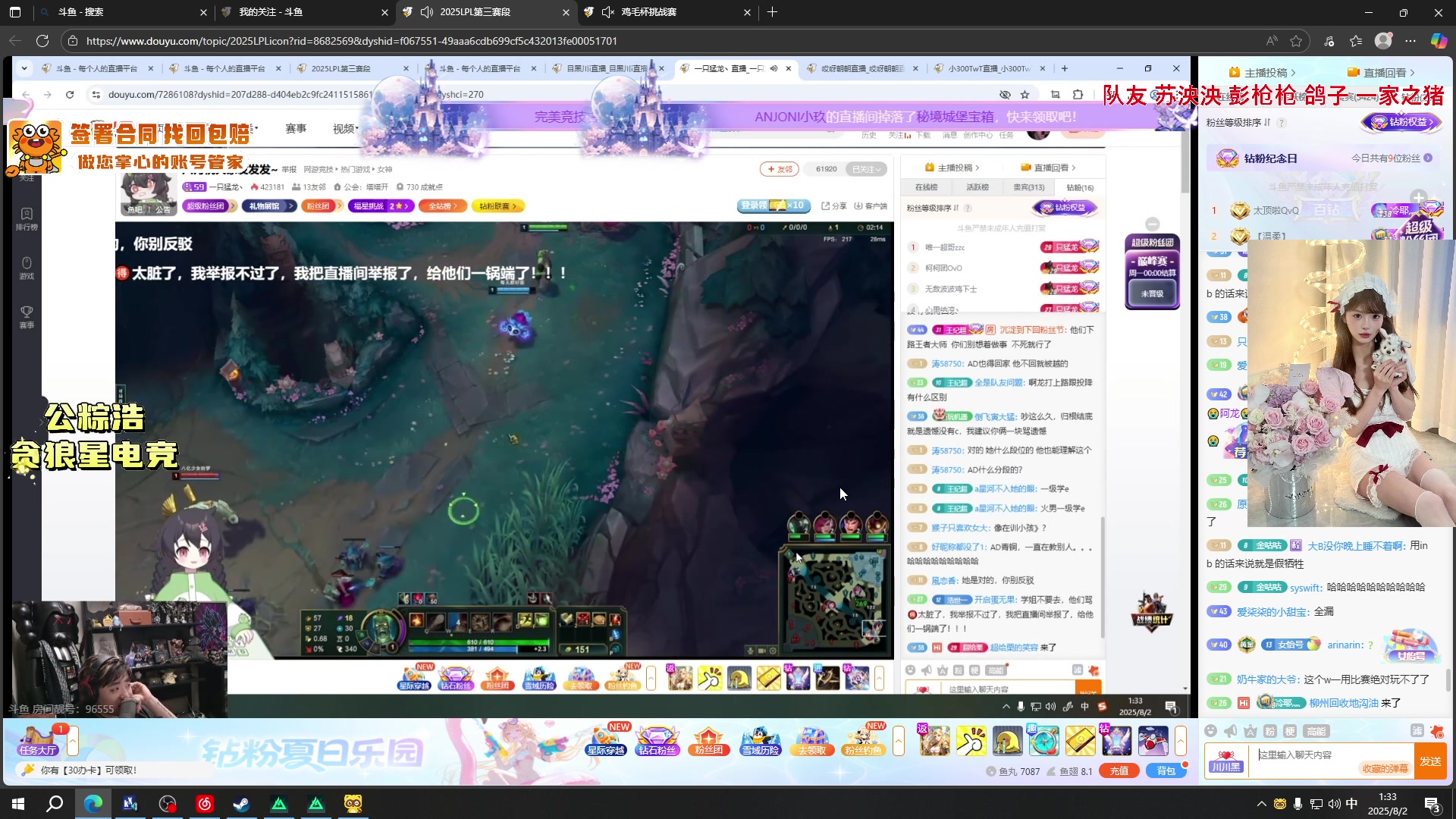Open 星际穿越 activity icon
The height and width of the screenshot is (819, 1456).
606,740
